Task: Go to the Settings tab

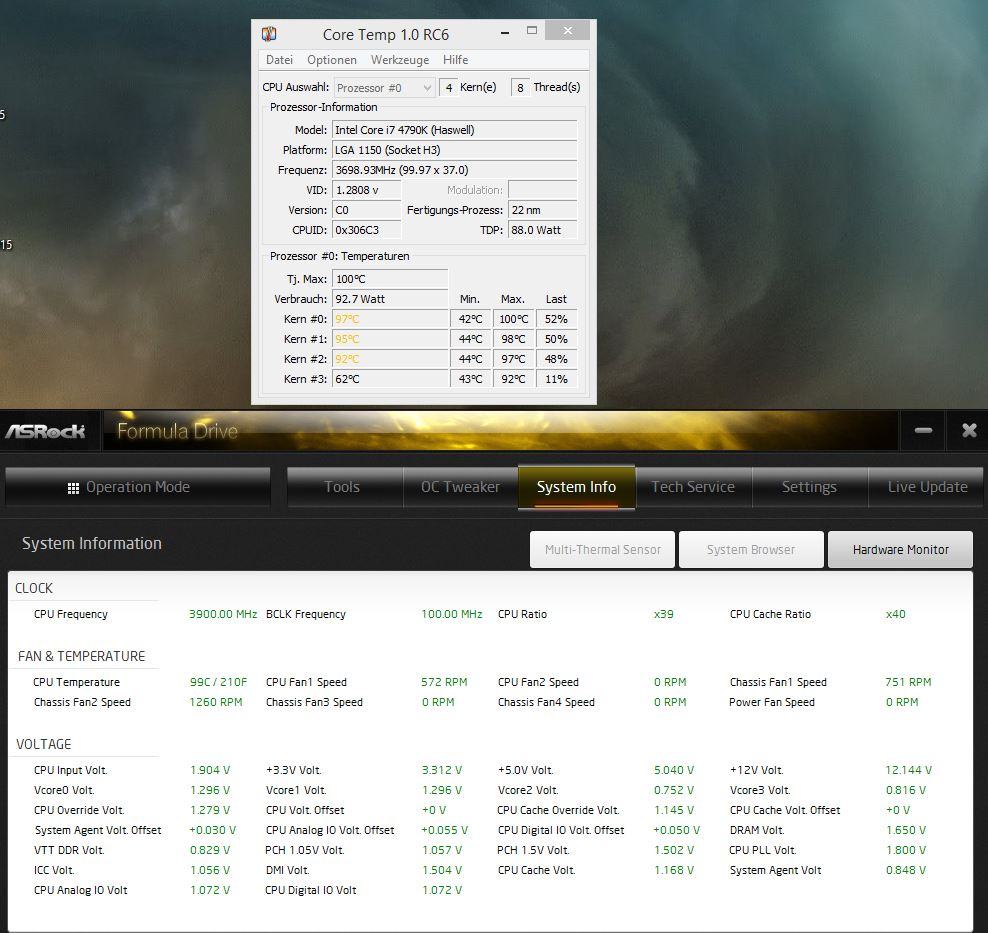Action: click(x=810, y=487)
